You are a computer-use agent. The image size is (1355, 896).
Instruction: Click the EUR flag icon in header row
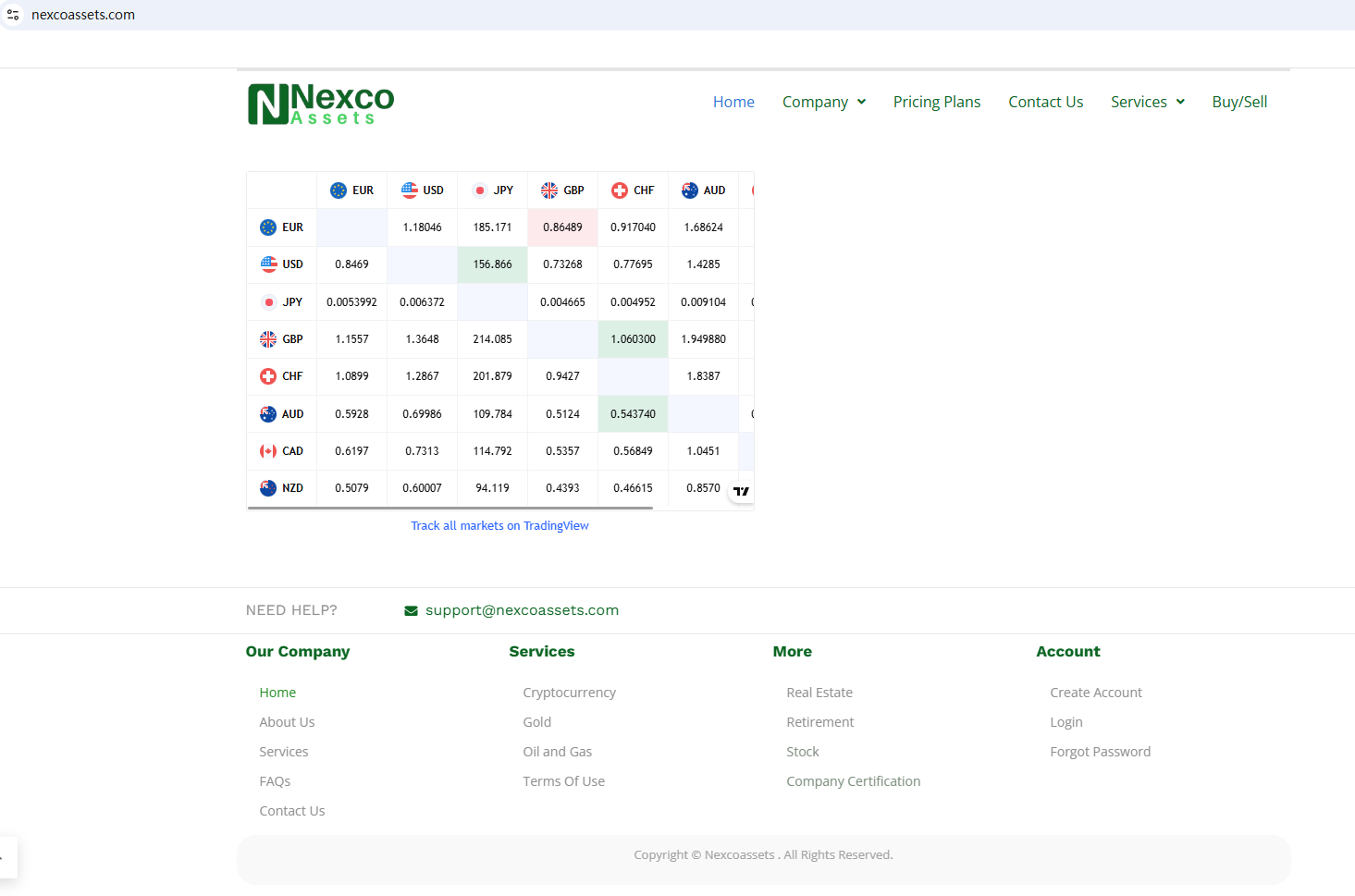(339, 190)
